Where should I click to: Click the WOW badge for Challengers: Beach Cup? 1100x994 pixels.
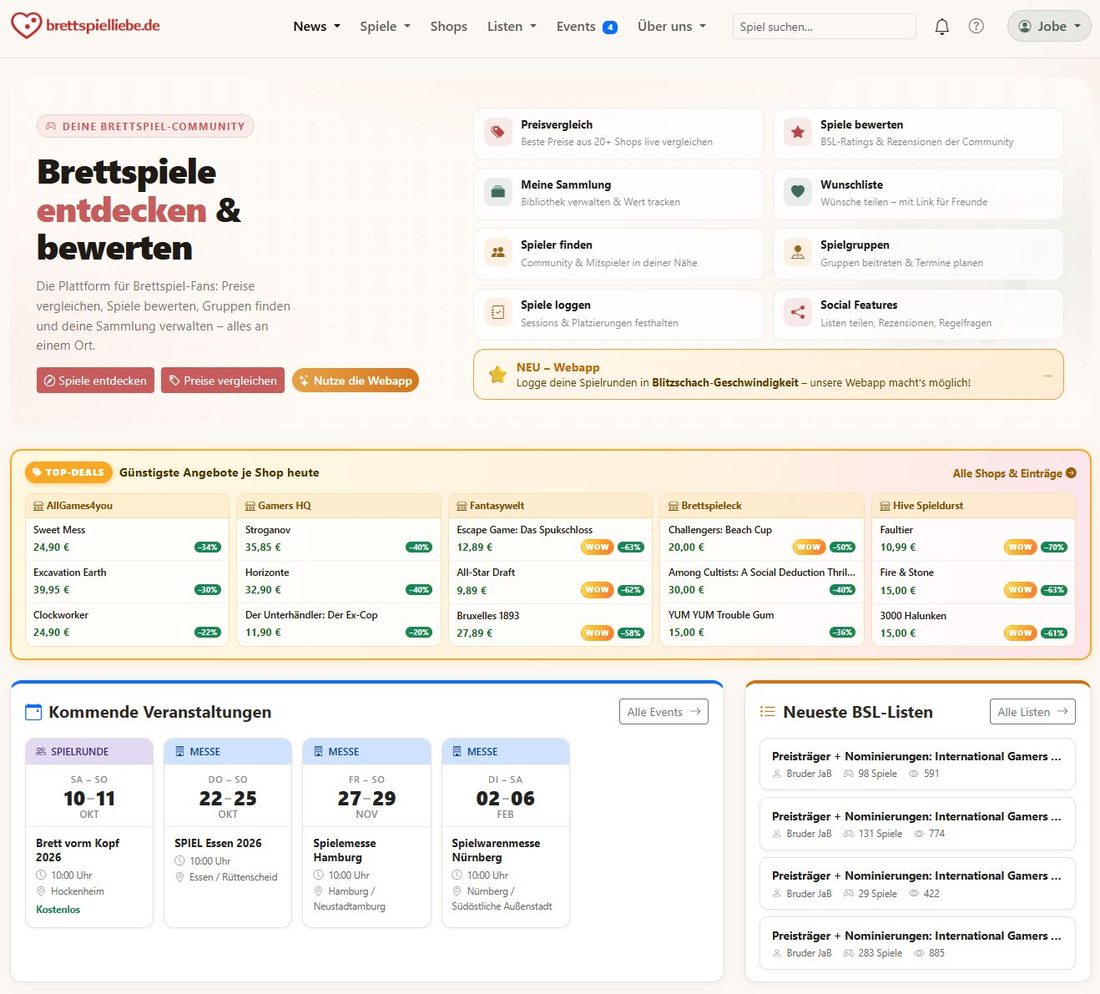808,547
